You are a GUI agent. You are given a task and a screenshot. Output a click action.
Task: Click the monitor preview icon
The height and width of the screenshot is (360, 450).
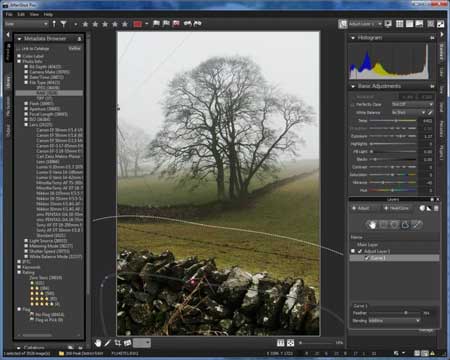point(388,24)
